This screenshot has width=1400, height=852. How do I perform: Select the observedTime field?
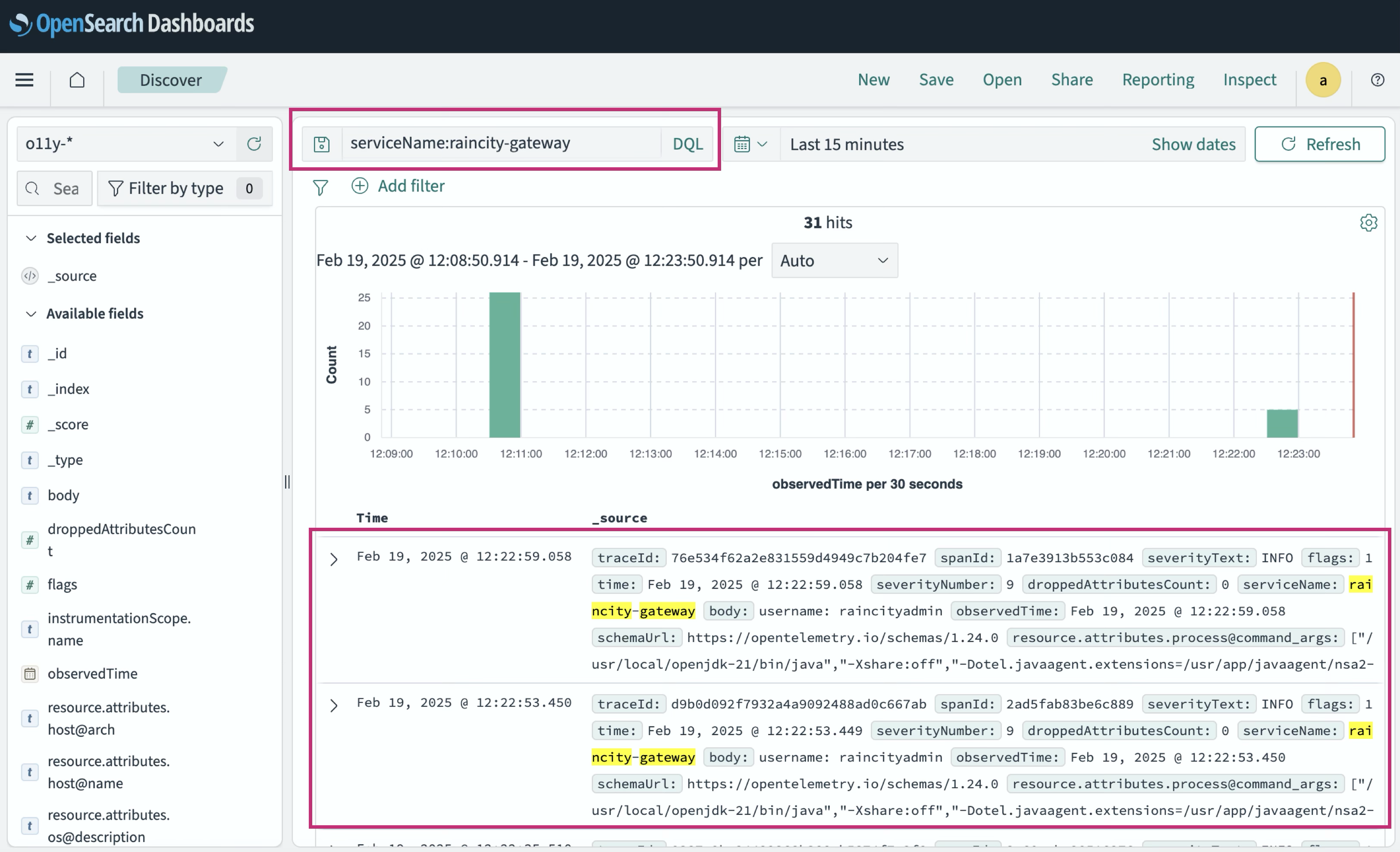pyautogui.click(x=93, y=674)
